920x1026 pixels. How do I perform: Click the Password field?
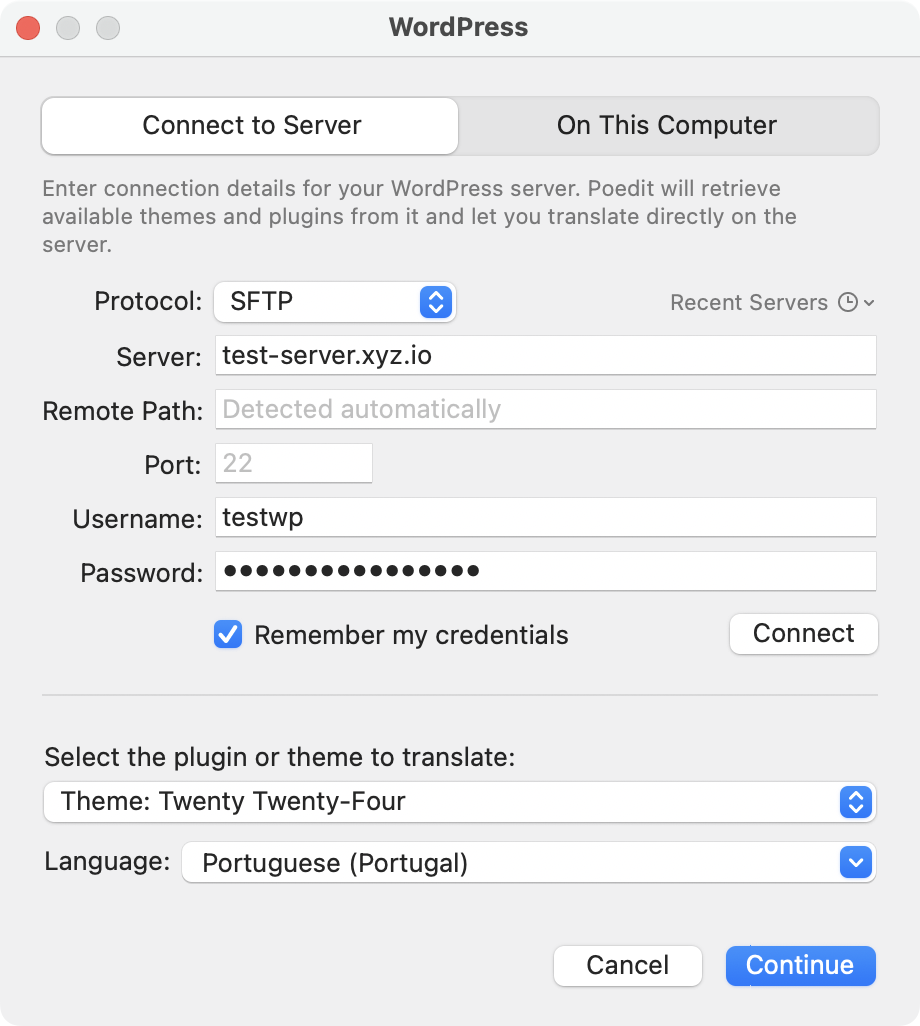(x=546, y=571)
